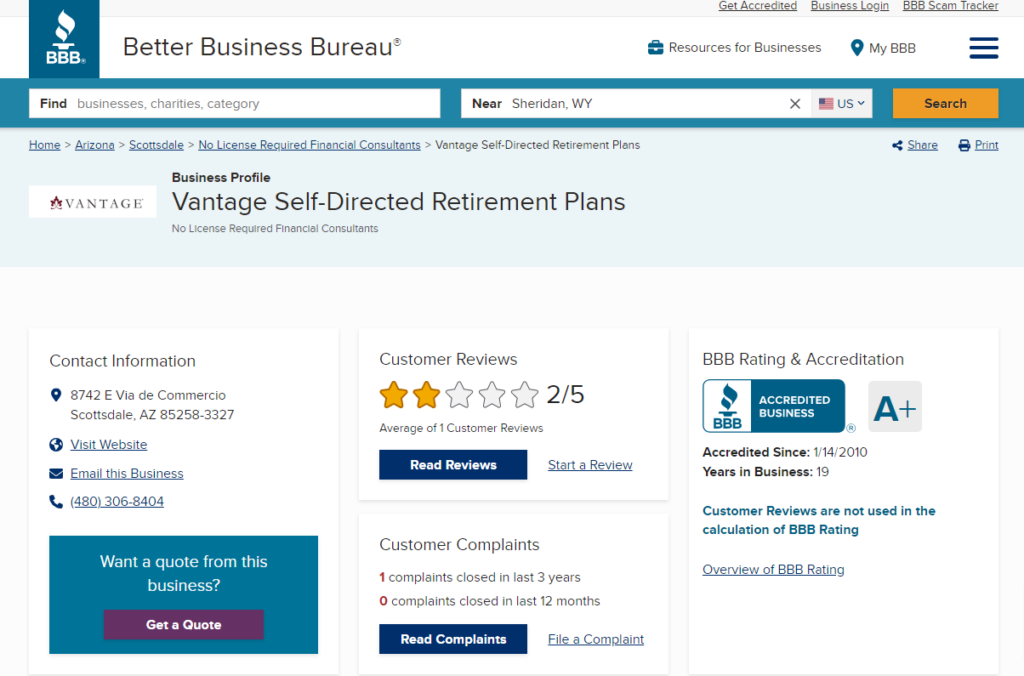Click the A+ rating badge

pyautogui.click(x=895, y=406)
